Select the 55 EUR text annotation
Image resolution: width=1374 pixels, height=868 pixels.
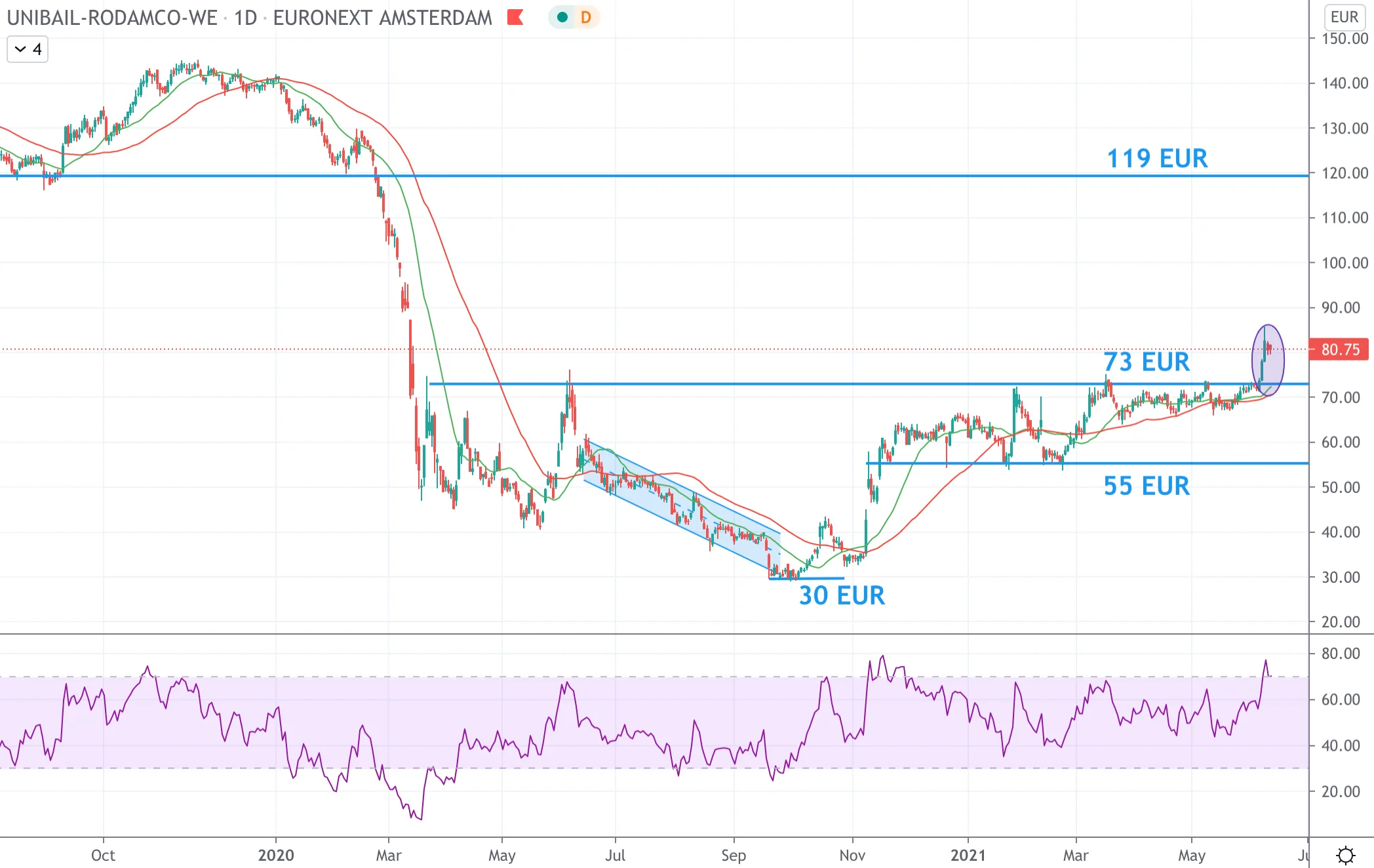point(1146,486)
